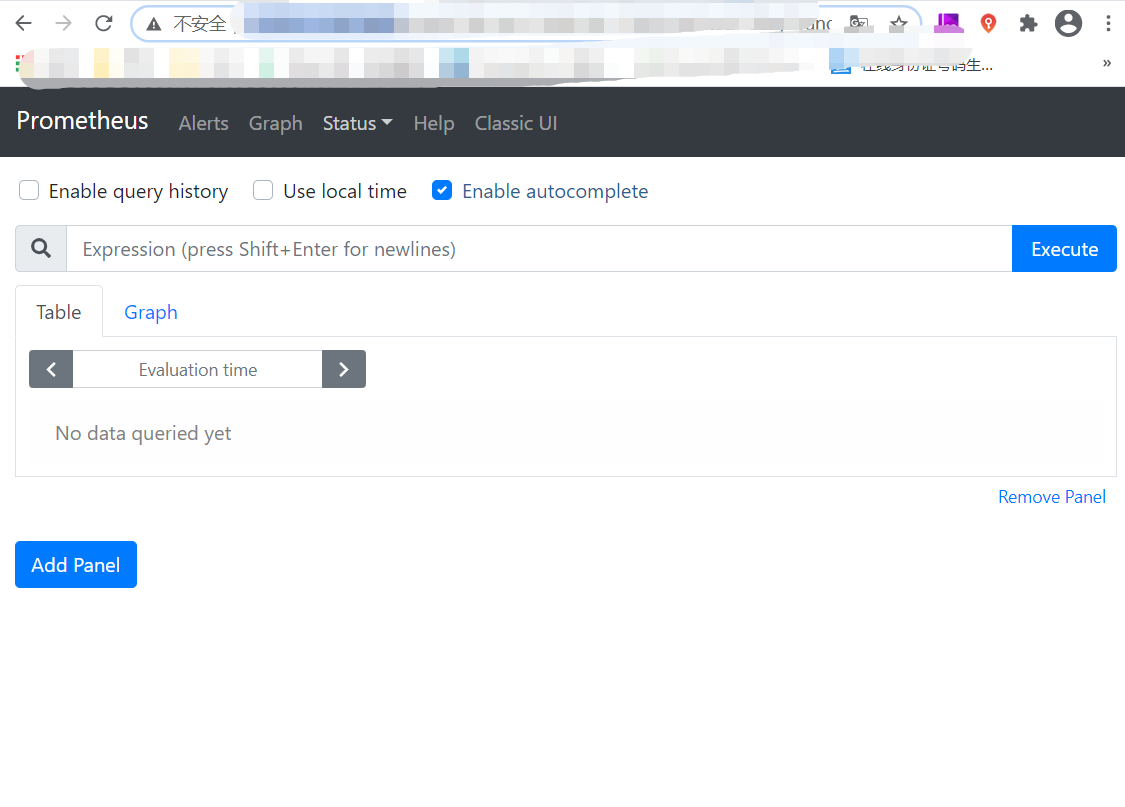
Task: Click the Evaluation time input field
Action: click(x=197, y=369)
